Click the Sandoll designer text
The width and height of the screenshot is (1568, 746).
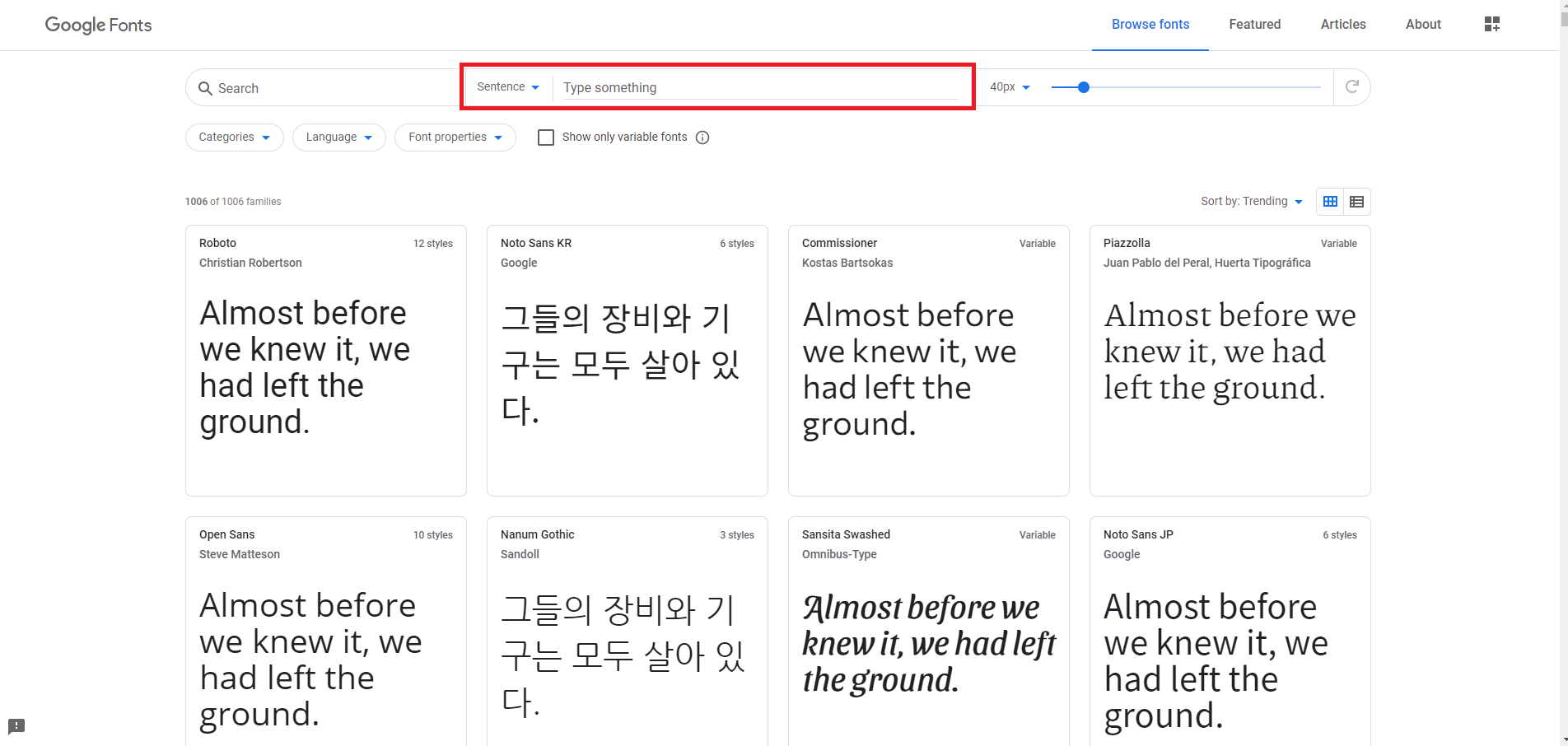tap(520, 554)
